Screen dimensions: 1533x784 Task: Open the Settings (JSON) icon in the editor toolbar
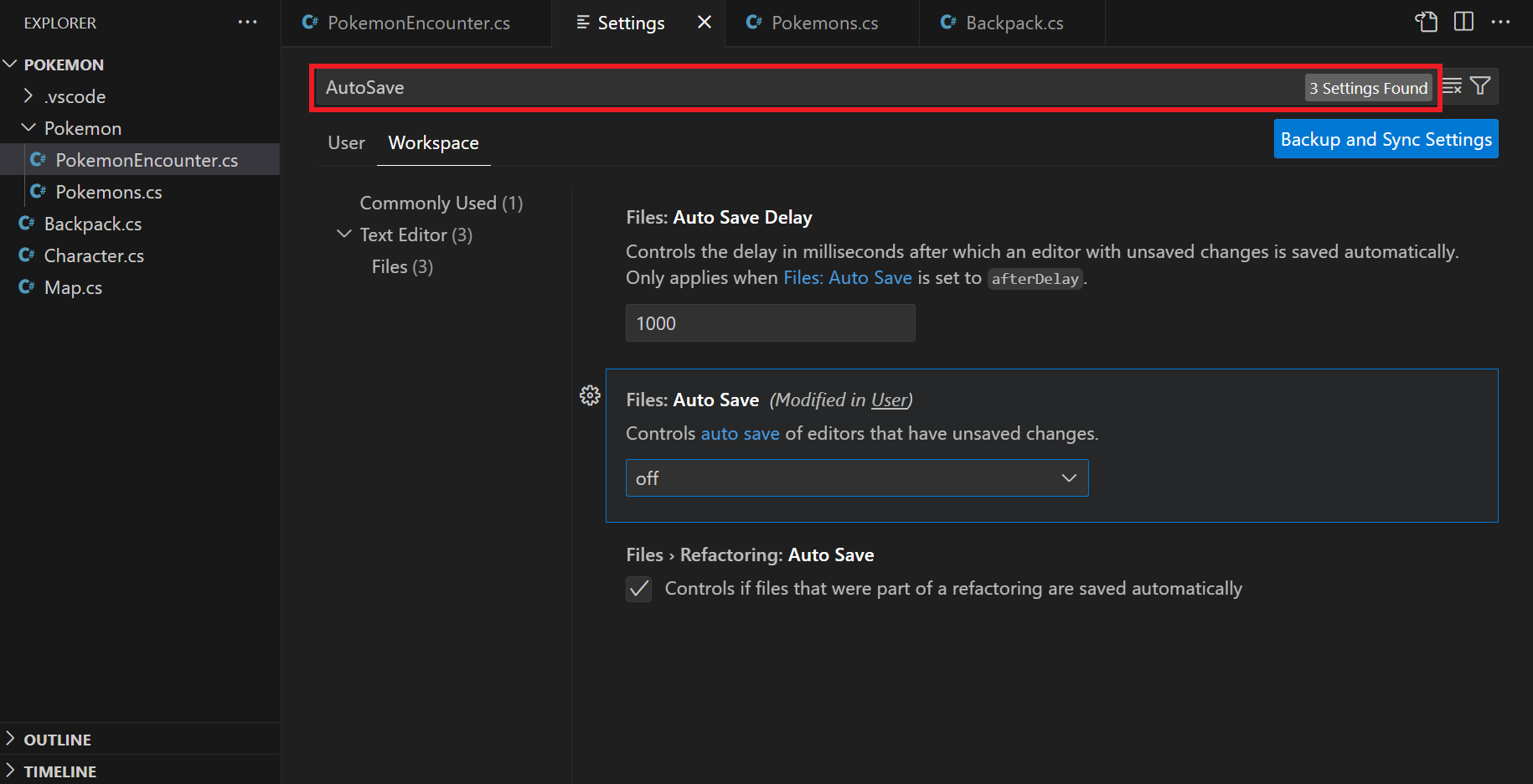click(1426, 22)
